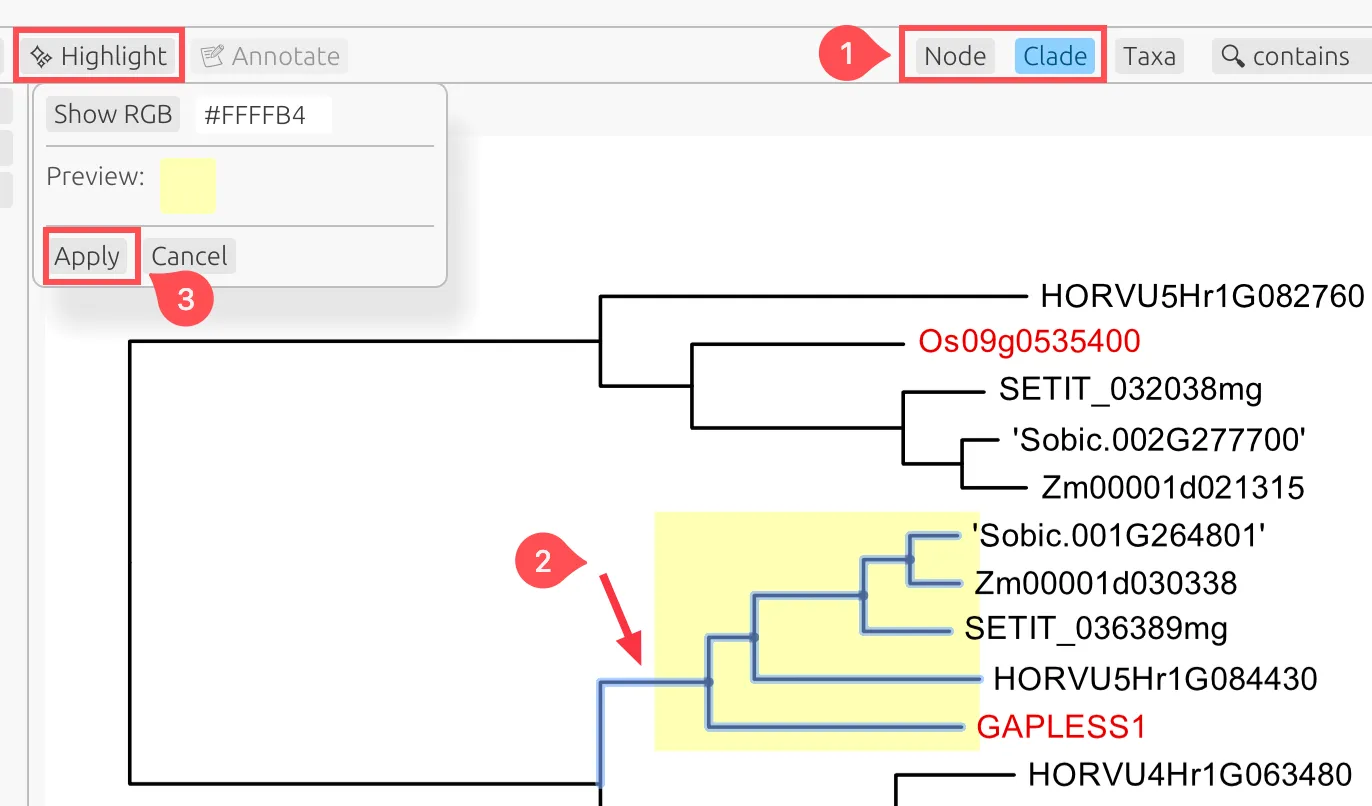Select the GAPLESS1 taxon label
Image resolution: width=1372 pixels, height=806 pixels.
[x=1061, y=726]
